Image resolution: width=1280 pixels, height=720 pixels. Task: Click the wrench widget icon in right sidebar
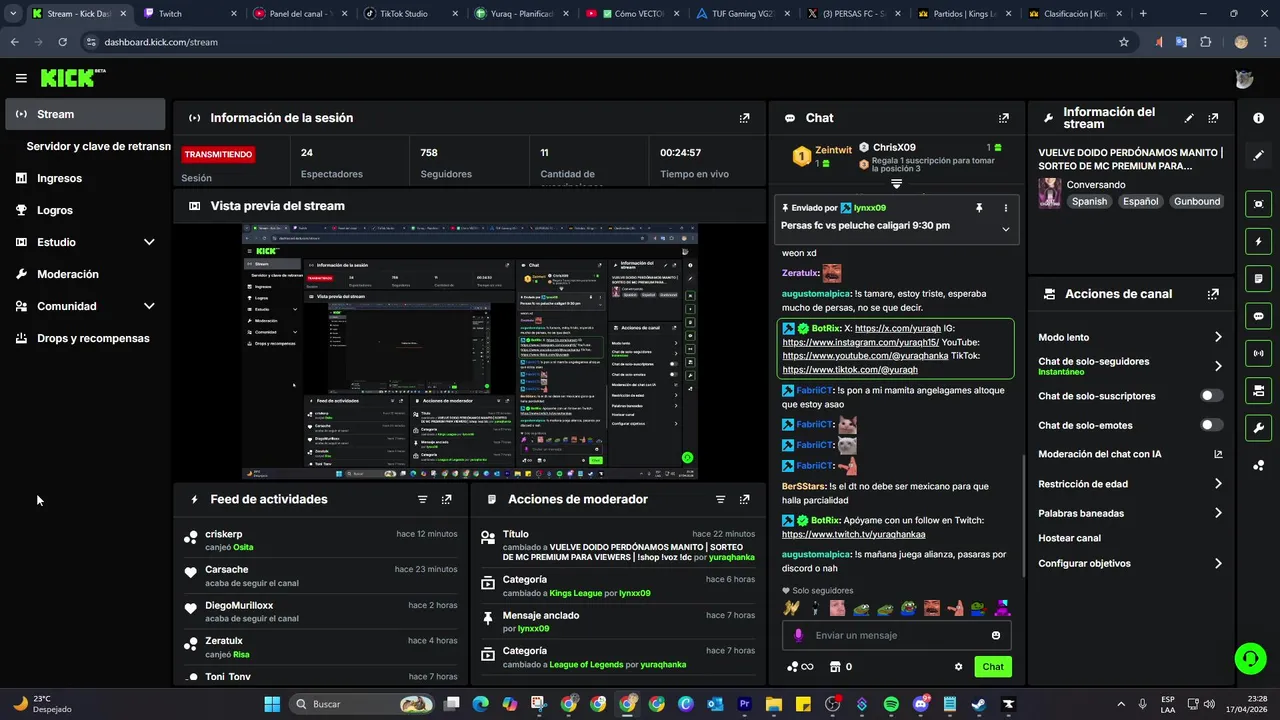(1258, 428)
